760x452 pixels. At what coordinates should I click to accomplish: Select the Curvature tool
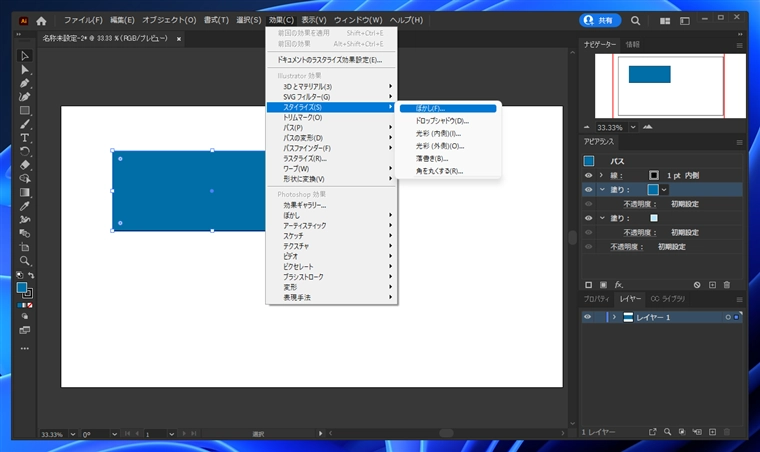click(24, 97)
